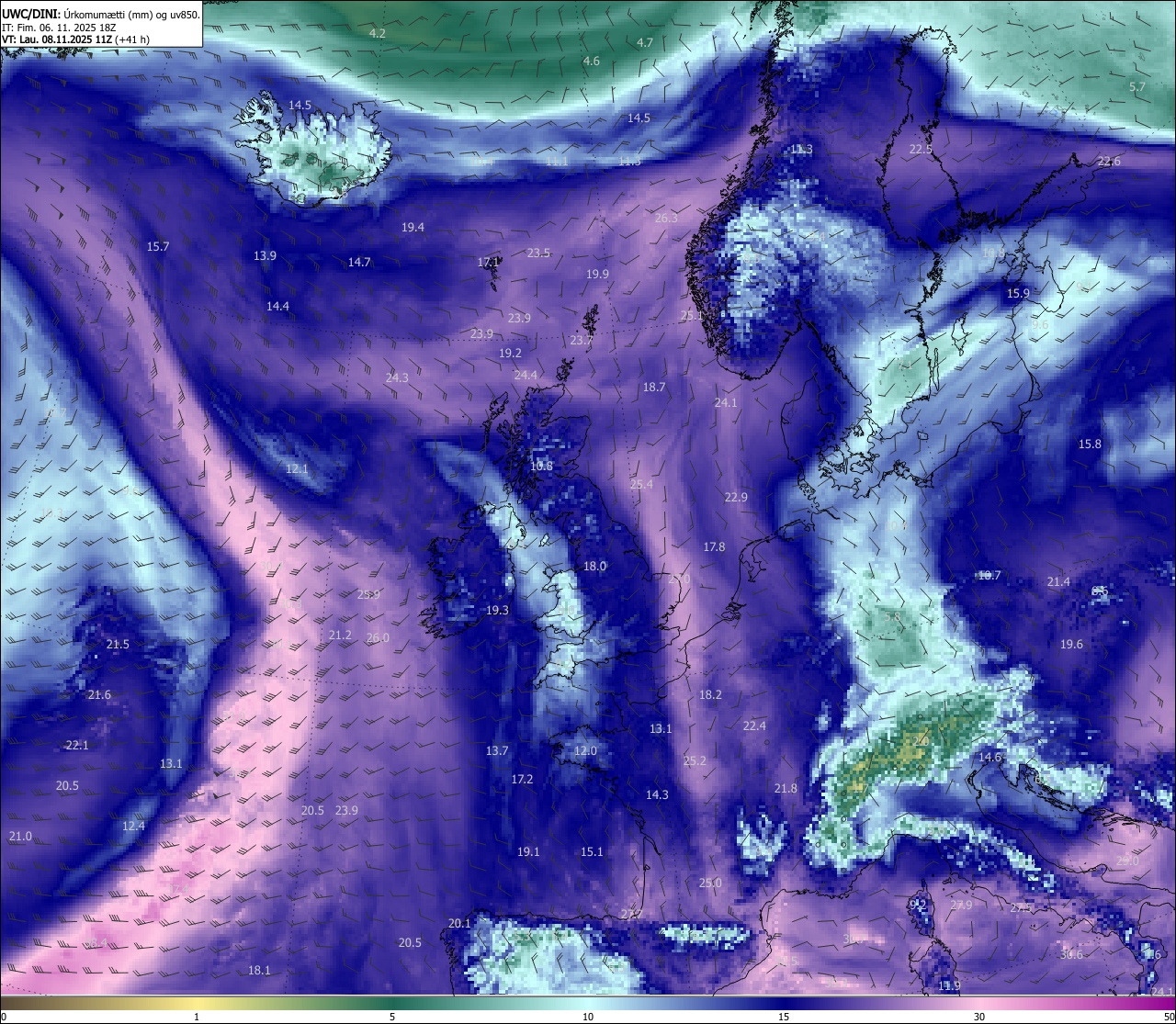Click the color scale label 30
Viewport: 1176px width, 1024px height.
pos(979,1017)
